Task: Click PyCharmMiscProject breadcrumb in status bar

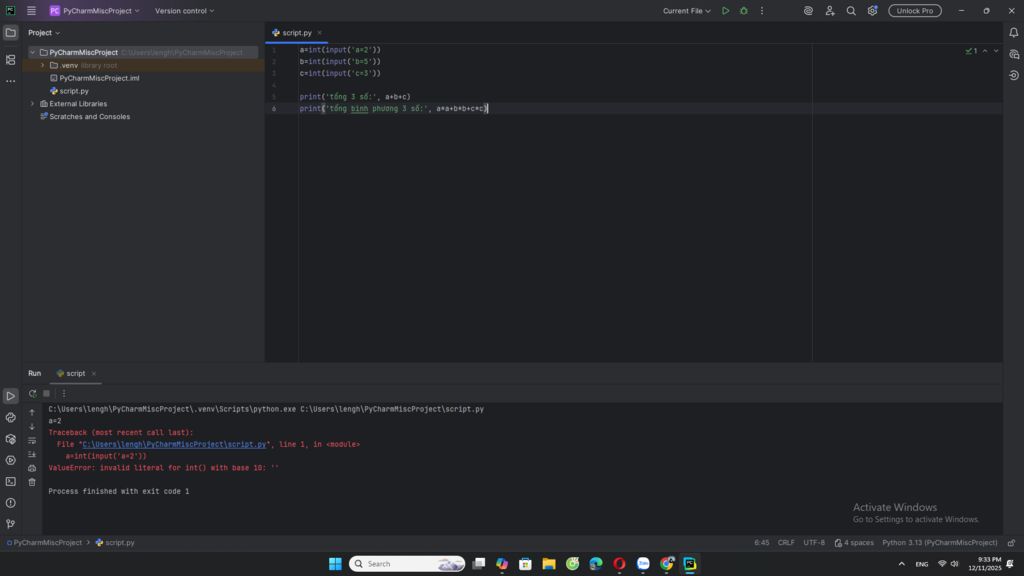Action: coord(44,543)
